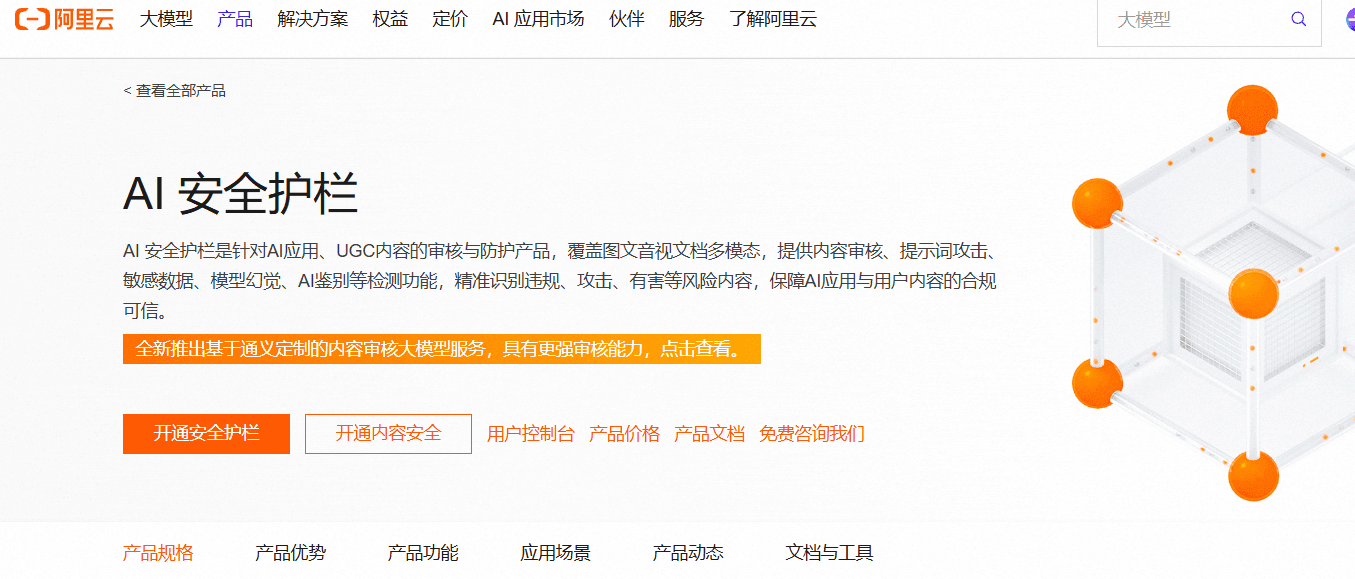Image resolution: width=1355 pixels, height=579 pixels.
Task: Open the 产品 nav menu
Action: point(235,19)
